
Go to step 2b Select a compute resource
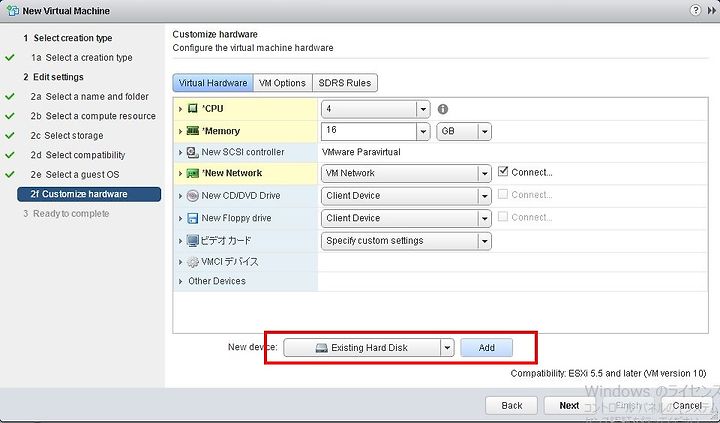[93, 116]
